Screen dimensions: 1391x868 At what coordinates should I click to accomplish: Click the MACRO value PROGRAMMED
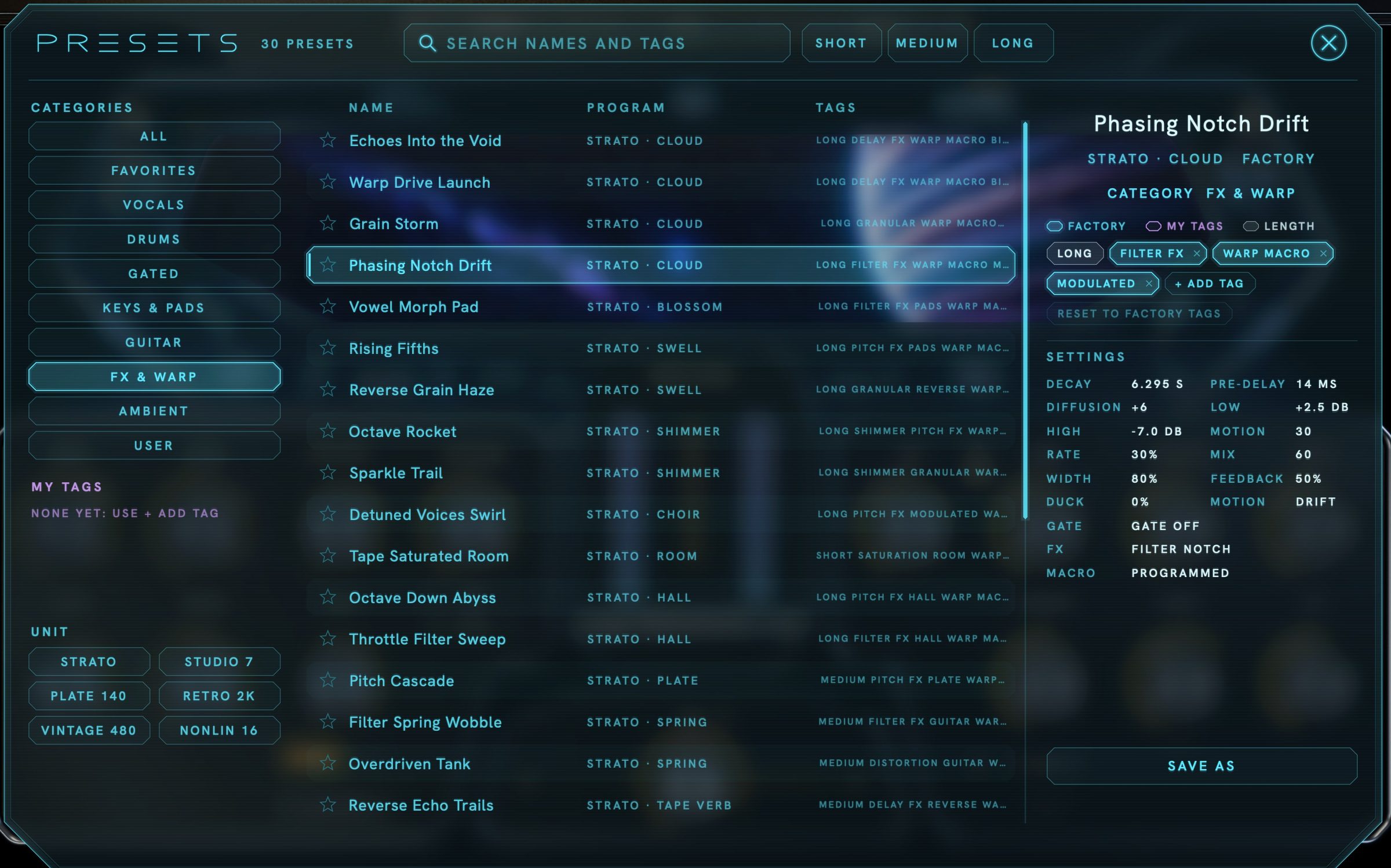(1181, 573)
